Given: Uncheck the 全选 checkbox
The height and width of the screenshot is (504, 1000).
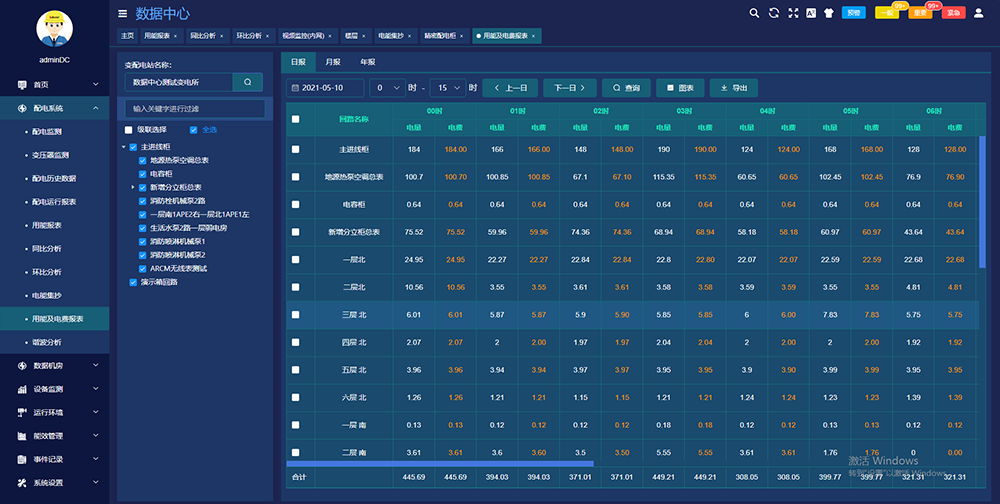Looking at the screenshot, I should 194,129.
